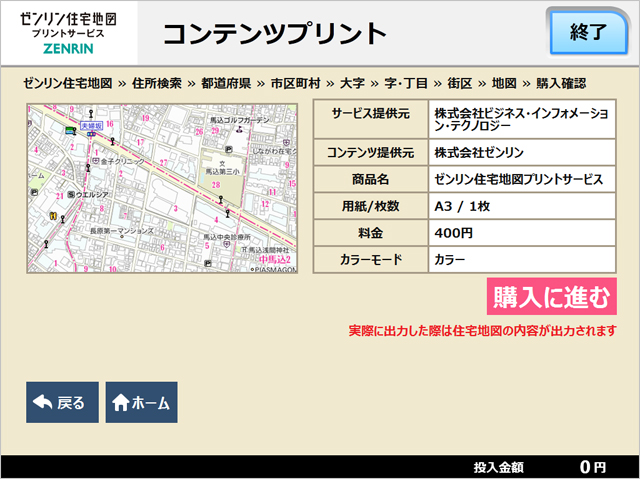Select the 大字 breadcrumb
This screenshot has height=479, width=640.
tap(352, 83)
